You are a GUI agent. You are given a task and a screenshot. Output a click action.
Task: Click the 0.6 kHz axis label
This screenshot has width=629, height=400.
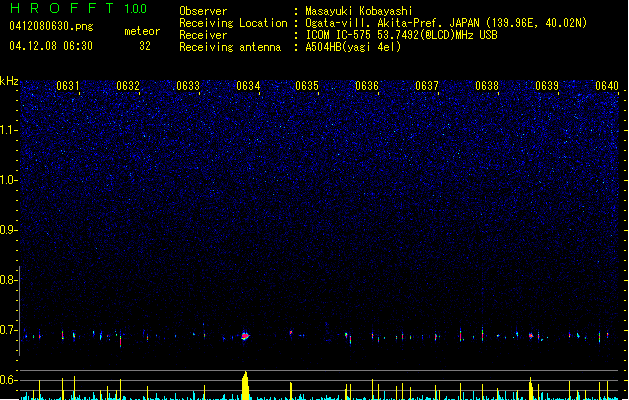(x=9, y=380)
